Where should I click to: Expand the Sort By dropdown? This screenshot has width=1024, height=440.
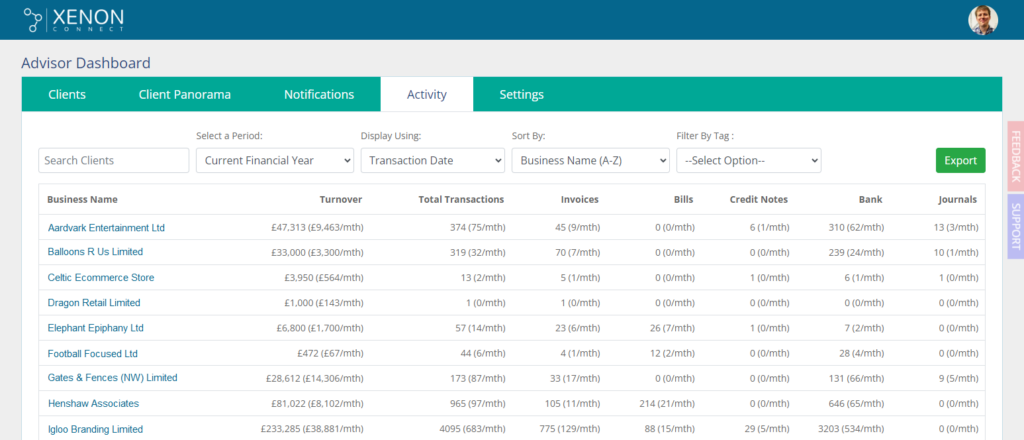[x=590, y=160]
